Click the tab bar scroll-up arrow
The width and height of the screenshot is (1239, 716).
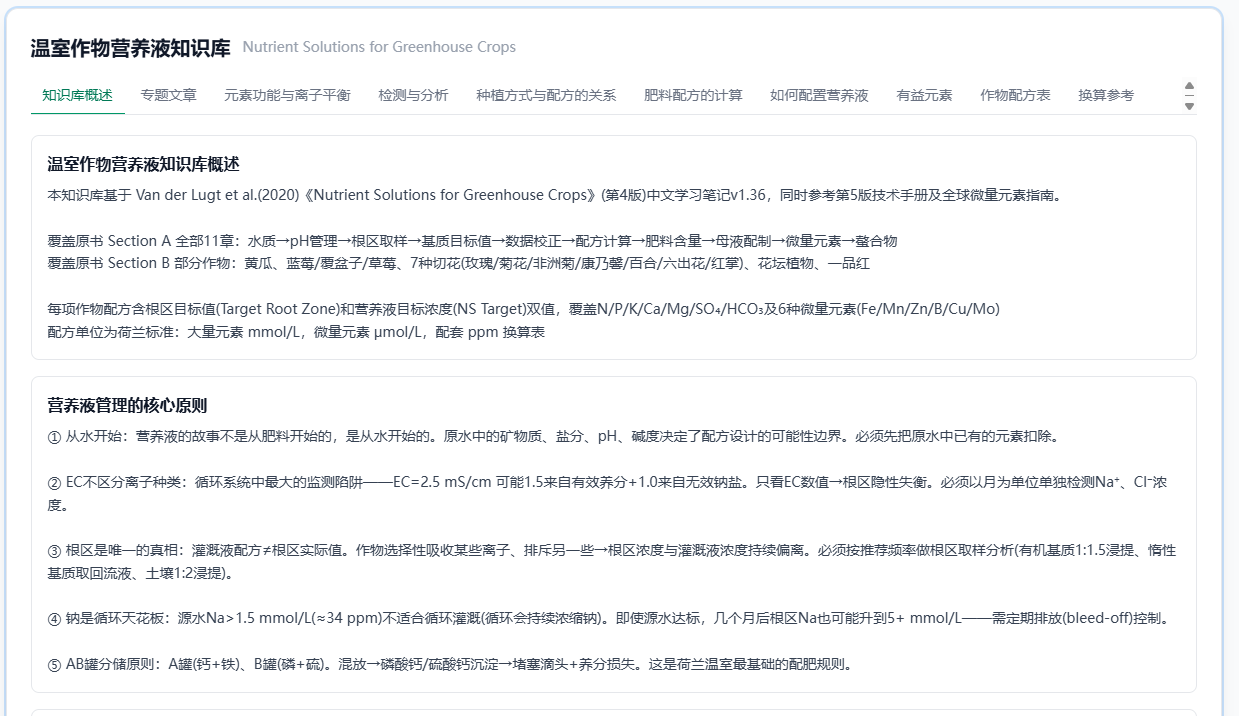(1189, 86)
